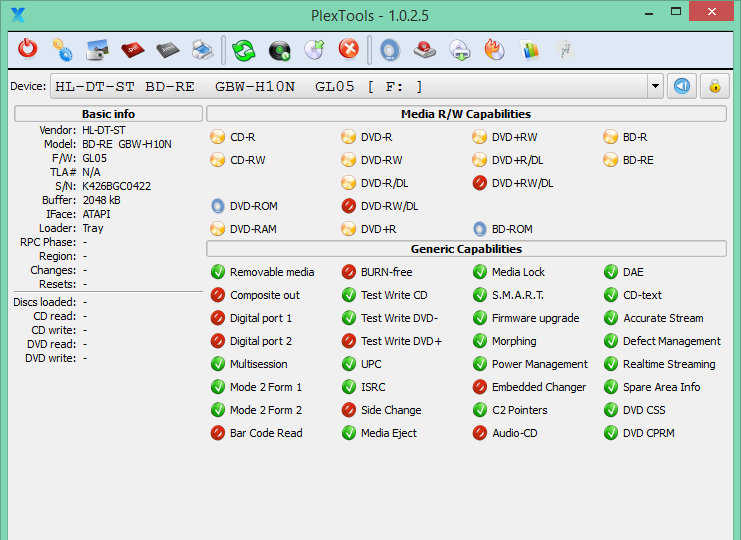The height and width of the screenshot is (540, 741).
Task: Click the Vendor value HL-DT-ST
Action: 103,130
